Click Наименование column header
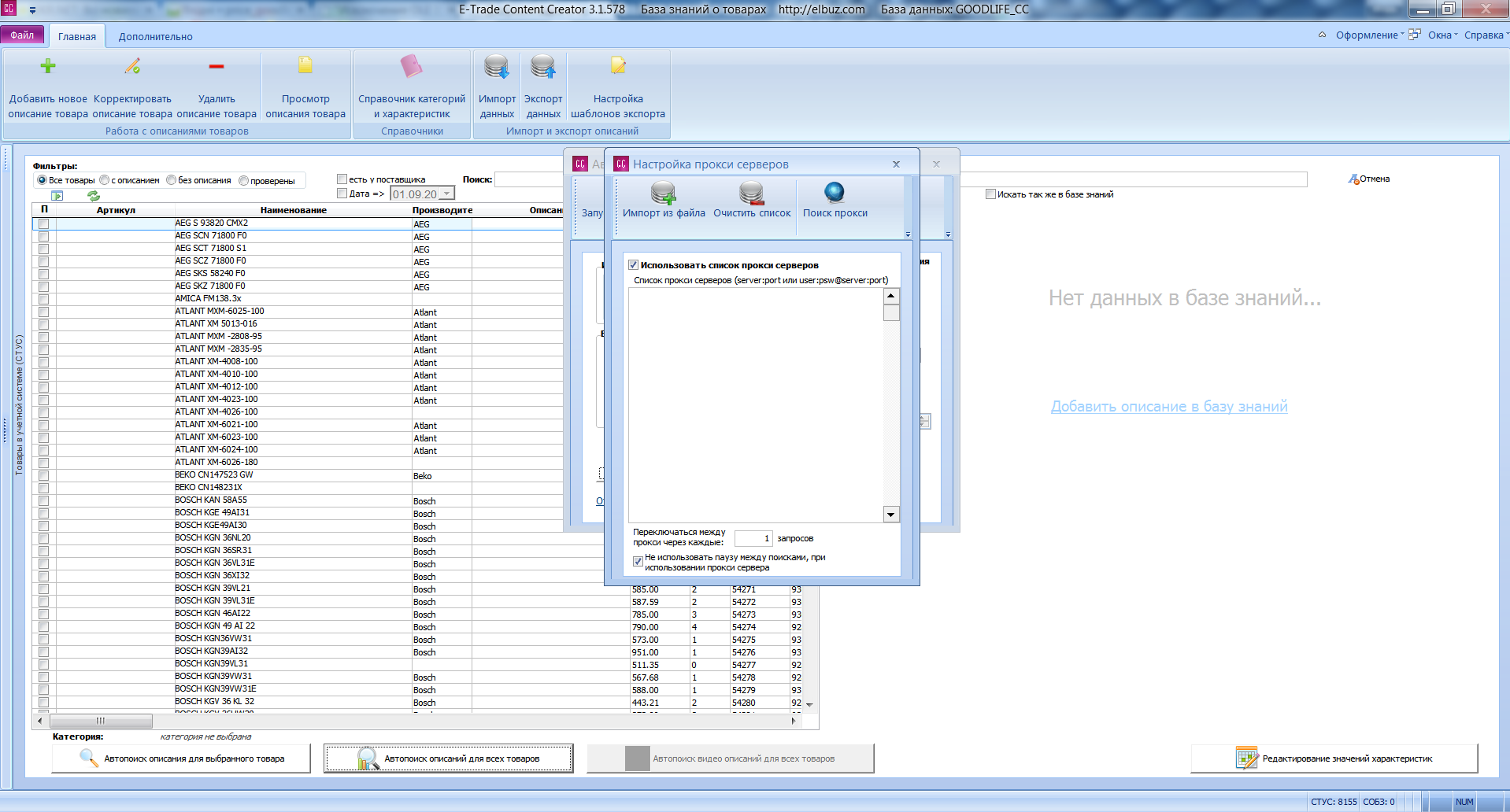This screenshot has height=812, width=1510. [x=294, y=210]
